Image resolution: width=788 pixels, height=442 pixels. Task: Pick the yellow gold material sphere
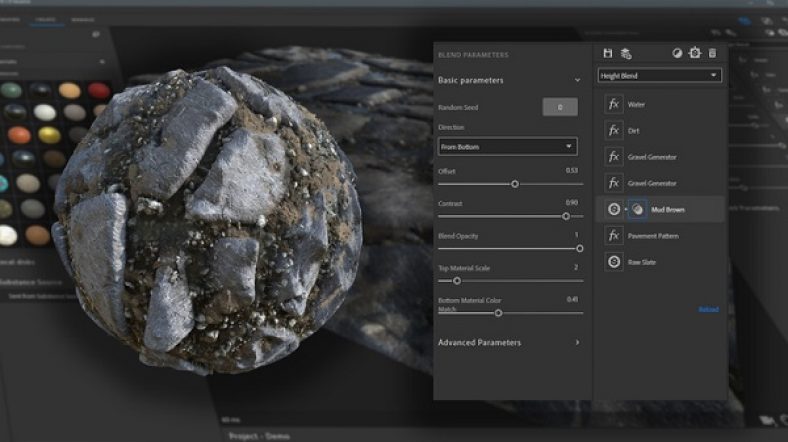coord(49,135)
